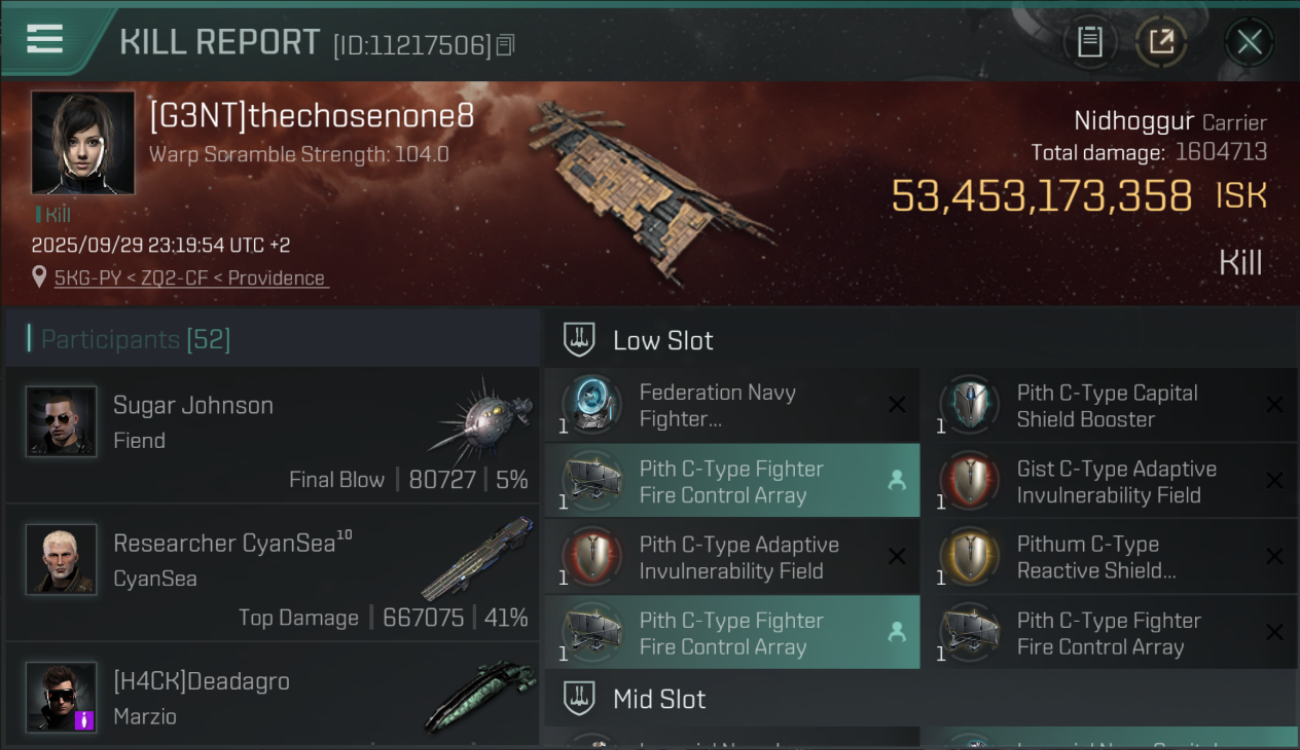Click Pithum C-Type Reactive Shield icon

coord(970,557)
